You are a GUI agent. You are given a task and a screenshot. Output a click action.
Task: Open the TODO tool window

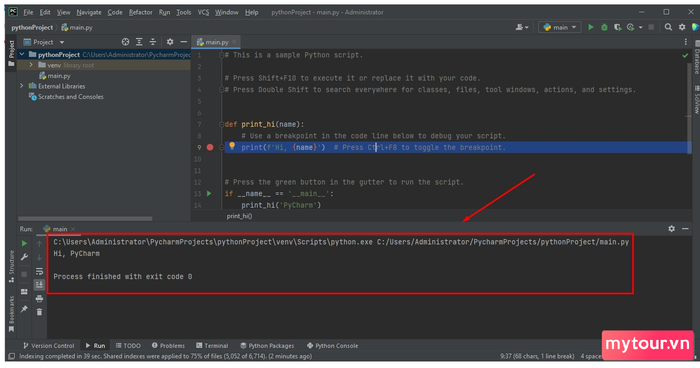click(x=128, y=346)
